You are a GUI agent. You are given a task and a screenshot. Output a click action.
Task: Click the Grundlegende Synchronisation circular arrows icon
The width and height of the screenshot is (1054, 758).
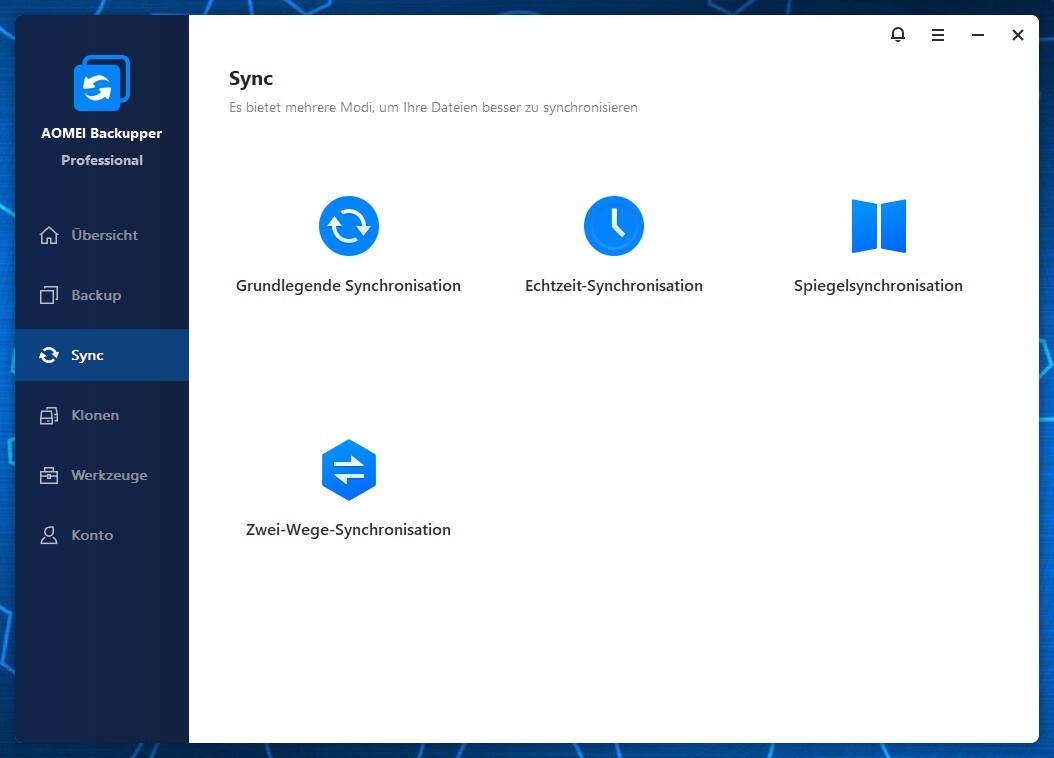(348, 226)
